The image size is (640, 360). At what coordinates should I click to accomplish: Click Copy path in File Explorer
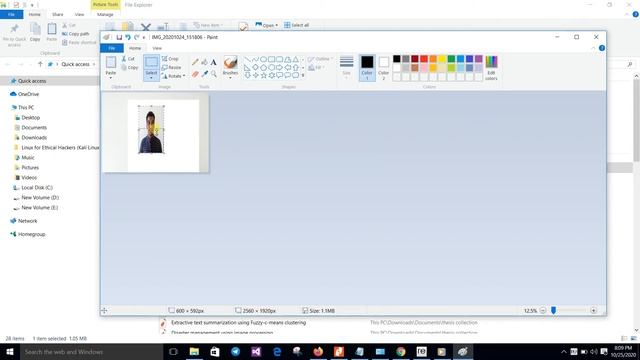coord(76,34)
